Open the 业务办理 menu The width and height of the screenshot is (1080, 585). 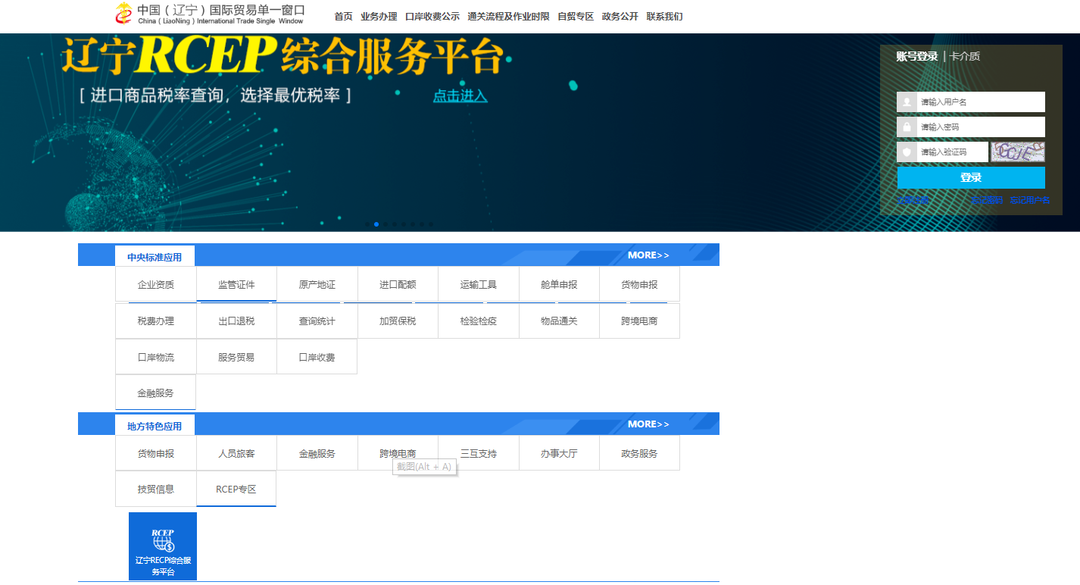[379, 17]
